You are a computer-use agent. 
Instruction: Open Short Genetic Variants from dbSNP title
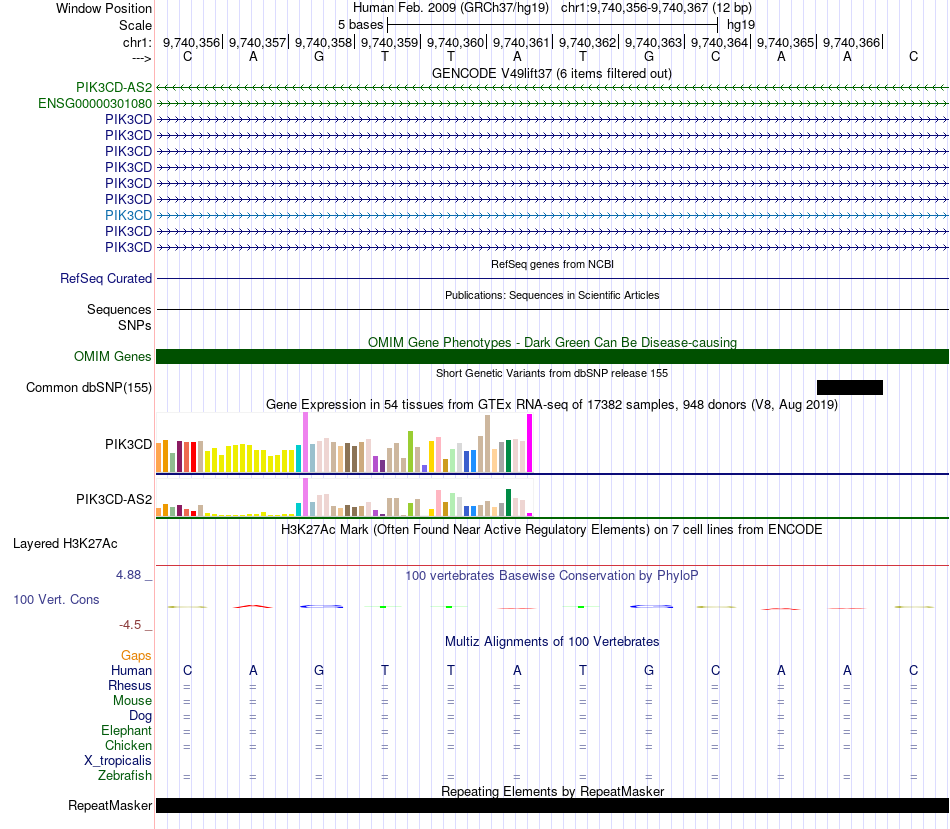coord(552,373)
